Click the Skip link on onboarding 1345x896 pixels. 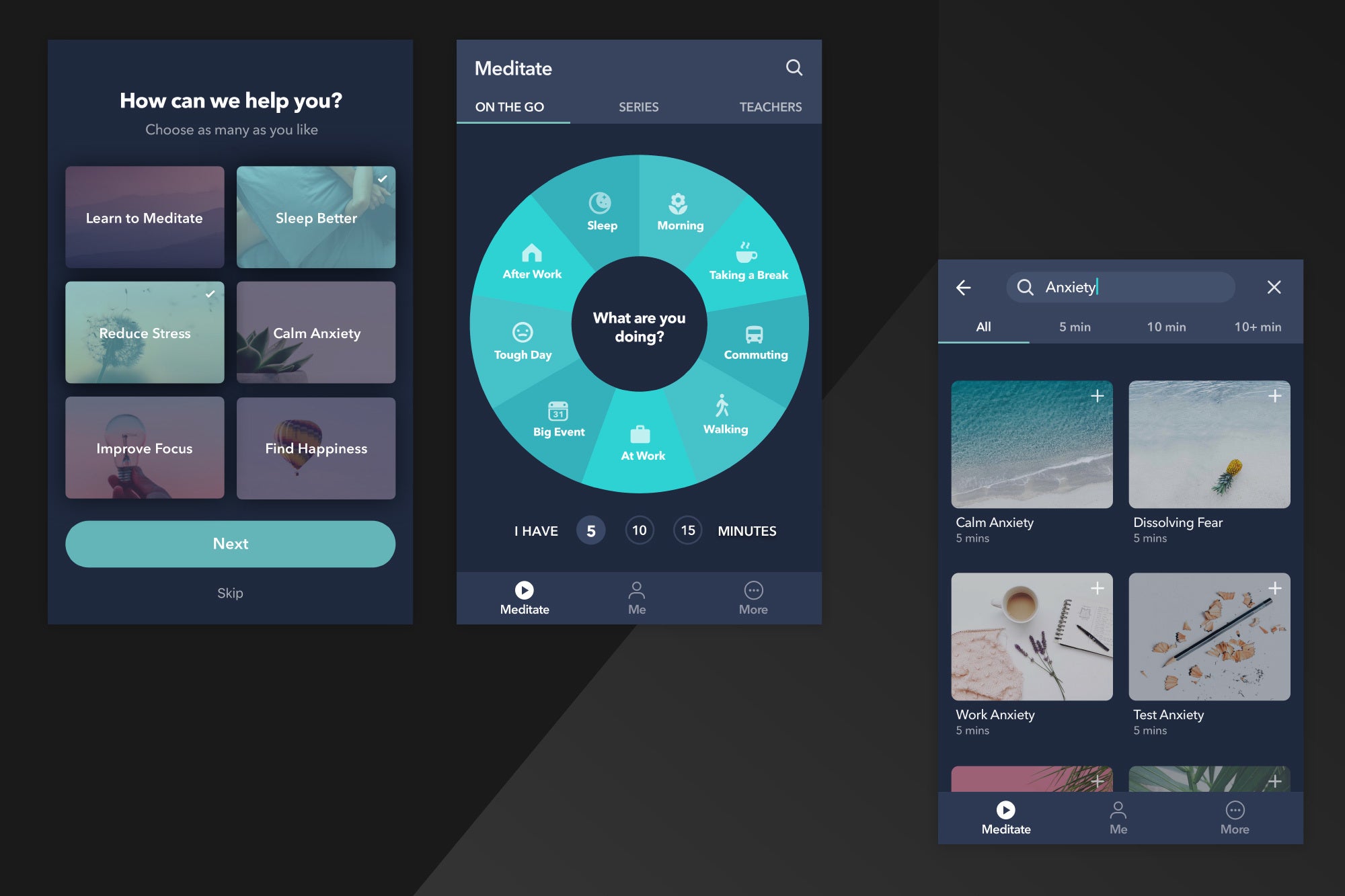click(229, 591)
